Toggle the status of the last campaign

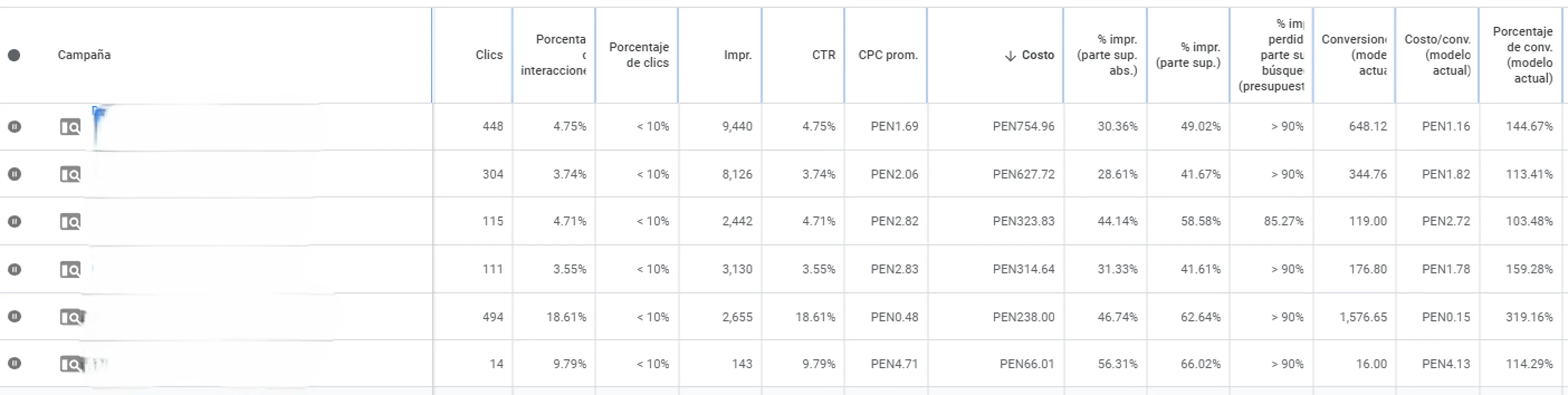(x=15, y=363)
